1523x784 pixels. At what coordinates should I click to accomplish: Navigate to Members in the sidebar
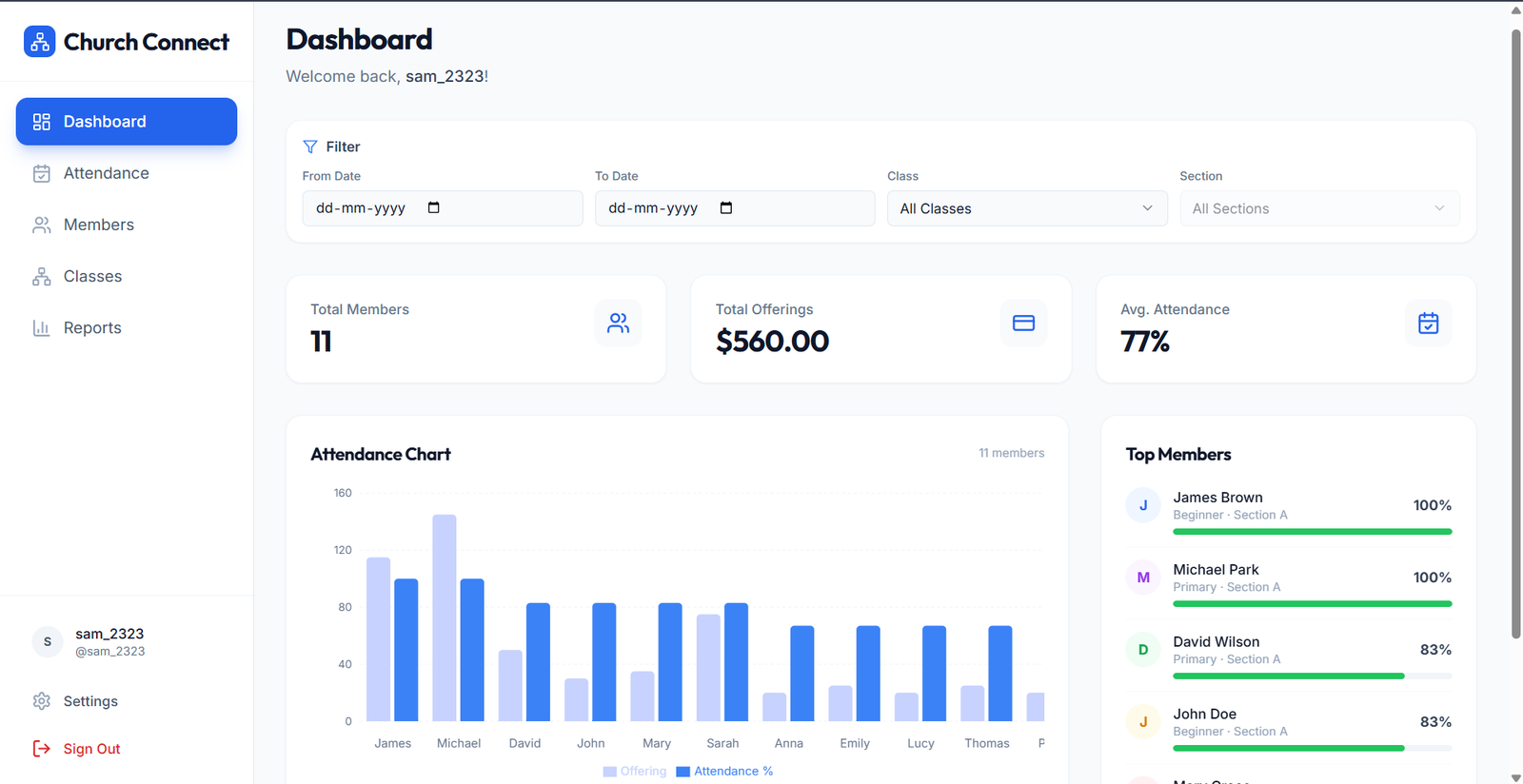point(127,225)
